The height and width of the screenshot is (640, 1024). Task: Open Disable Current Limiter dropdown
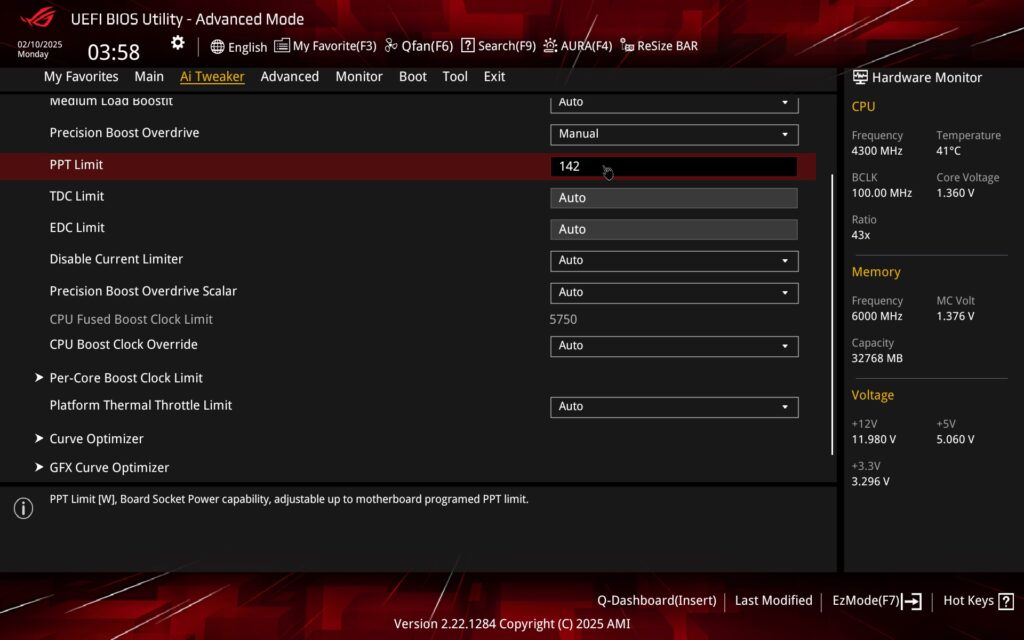coord(674,261)
